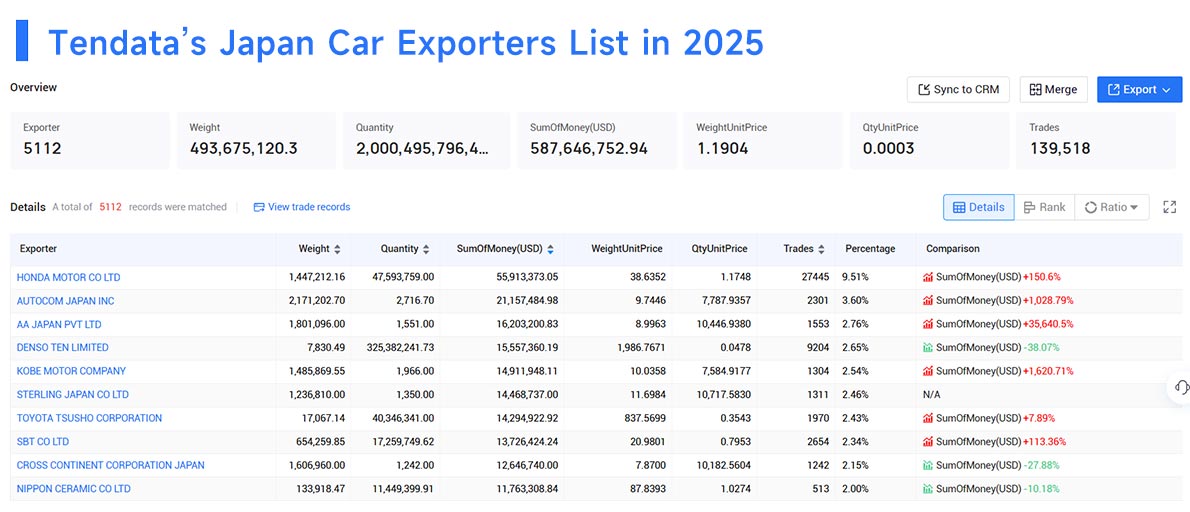The image size is (1190, 512).
Task: Open HONDA MOTOR CO LTD exporter
Action: pyautogui.click(x=68, y=277)
